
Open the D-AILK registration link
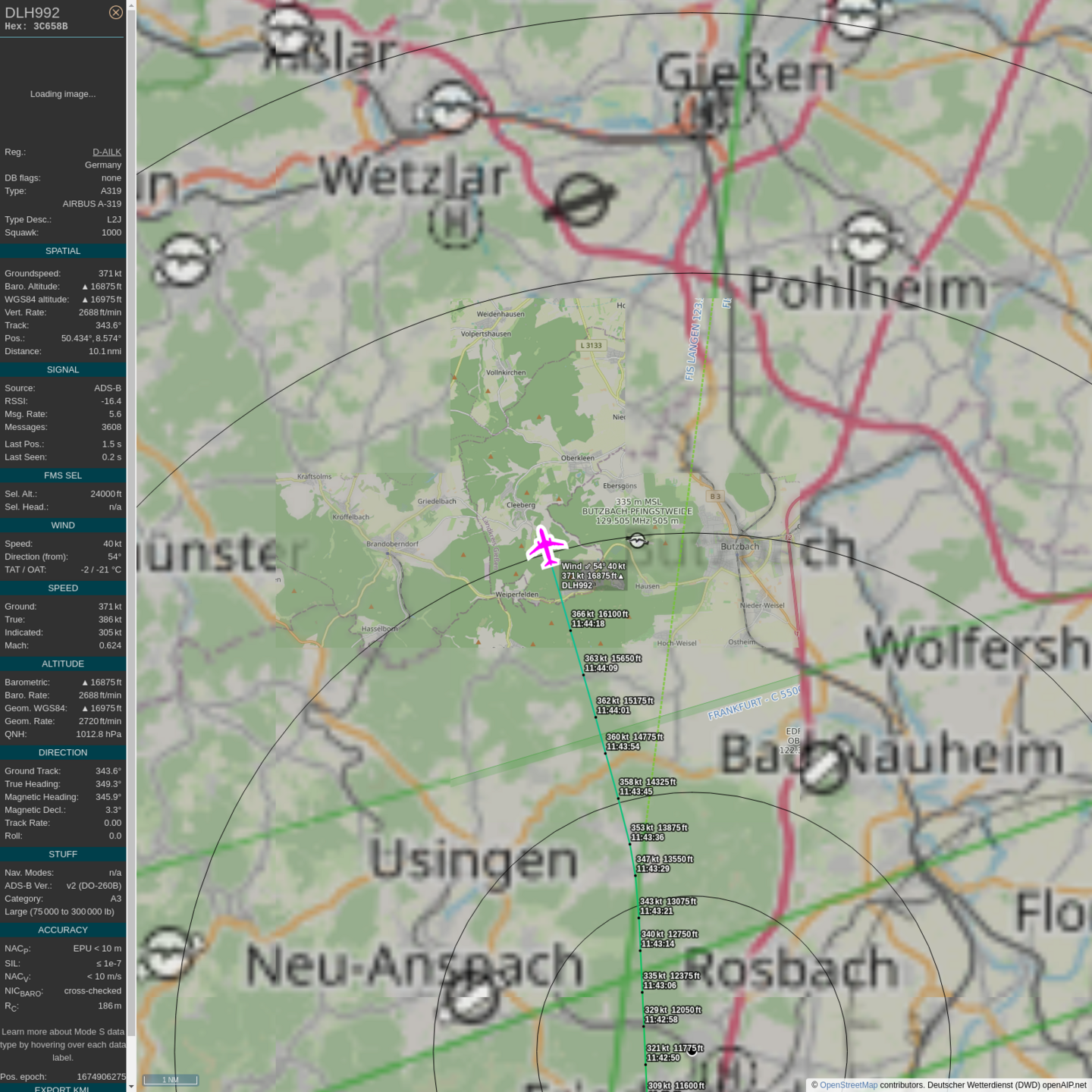pyautogui.click(x=107, y=152)
